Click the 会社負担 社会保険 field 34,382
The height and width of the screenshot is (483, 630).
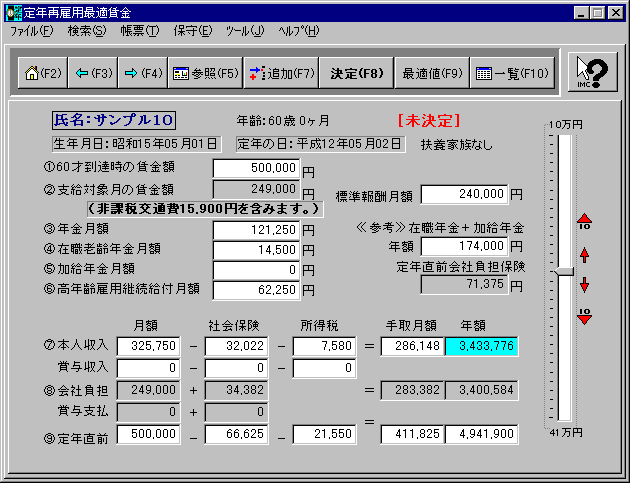click(236, 390)
